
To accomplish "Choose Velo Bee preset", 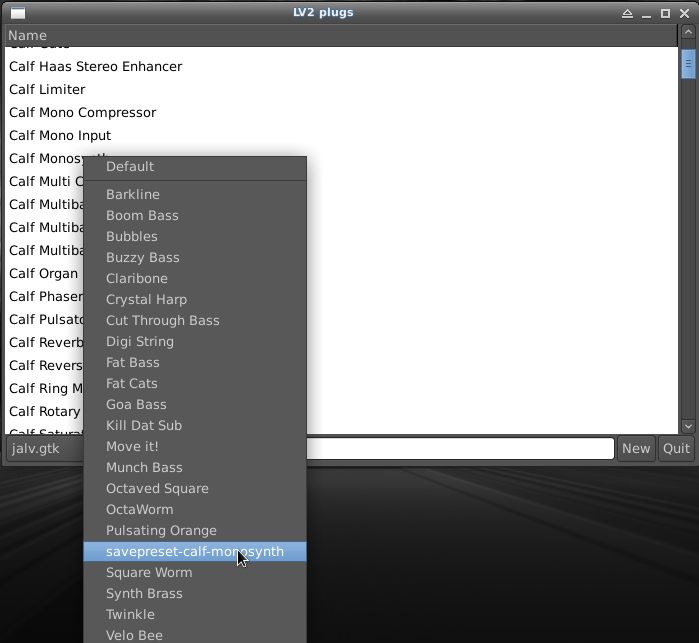I will (x=195, y=635).
